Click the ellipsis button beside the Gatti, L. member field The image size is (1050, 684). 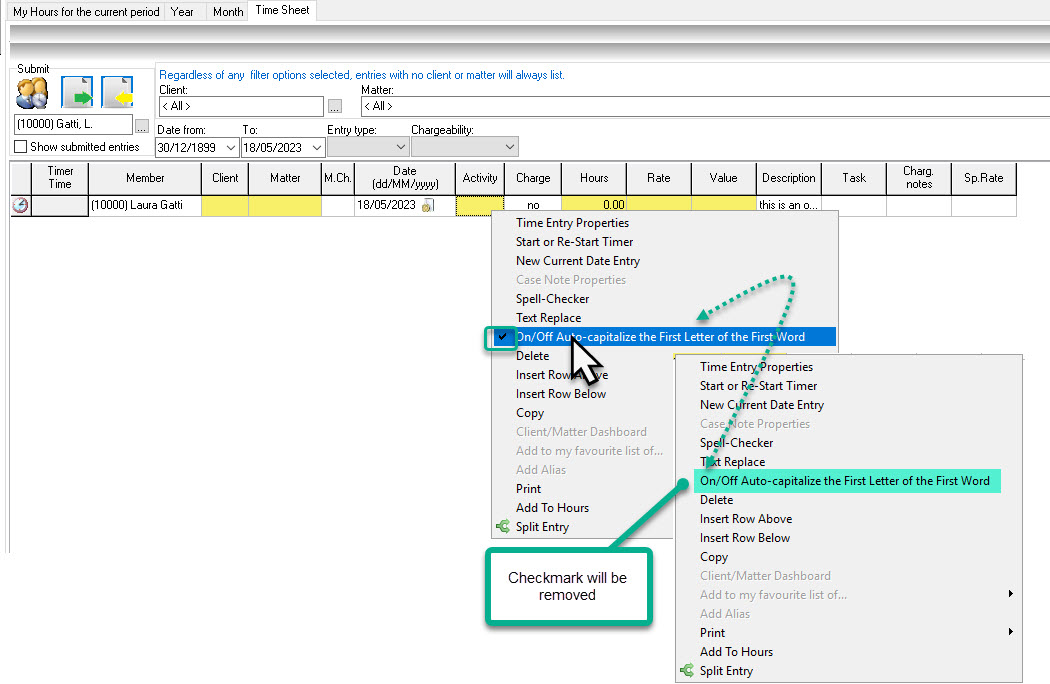click(x=141, y=125)
